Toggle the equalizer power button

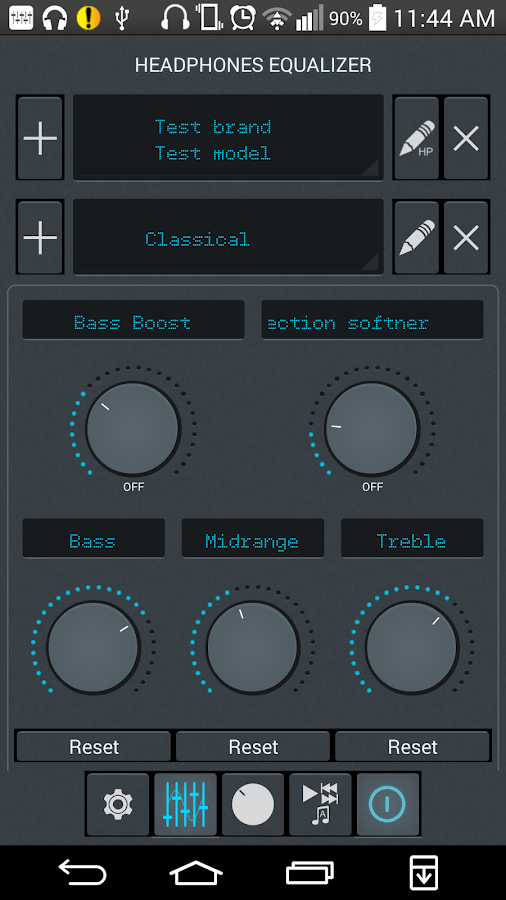point(388,804)
